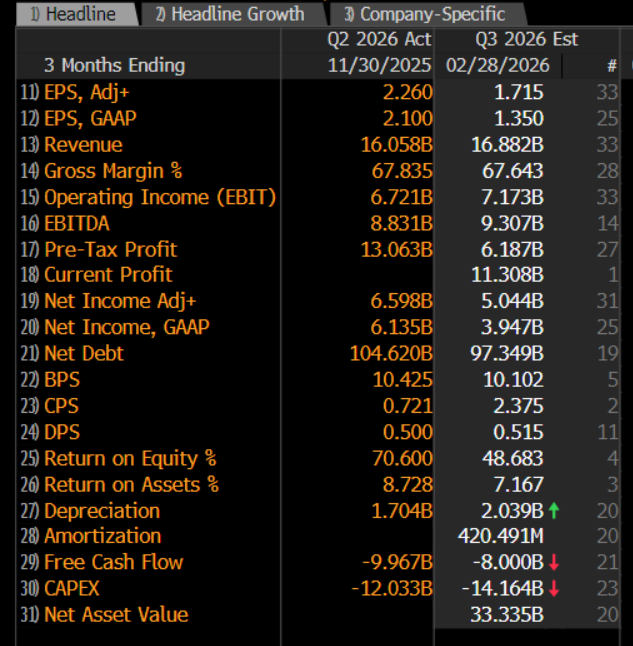
Task: Select the Net Debt row label
Action: [x=84, y=353]
